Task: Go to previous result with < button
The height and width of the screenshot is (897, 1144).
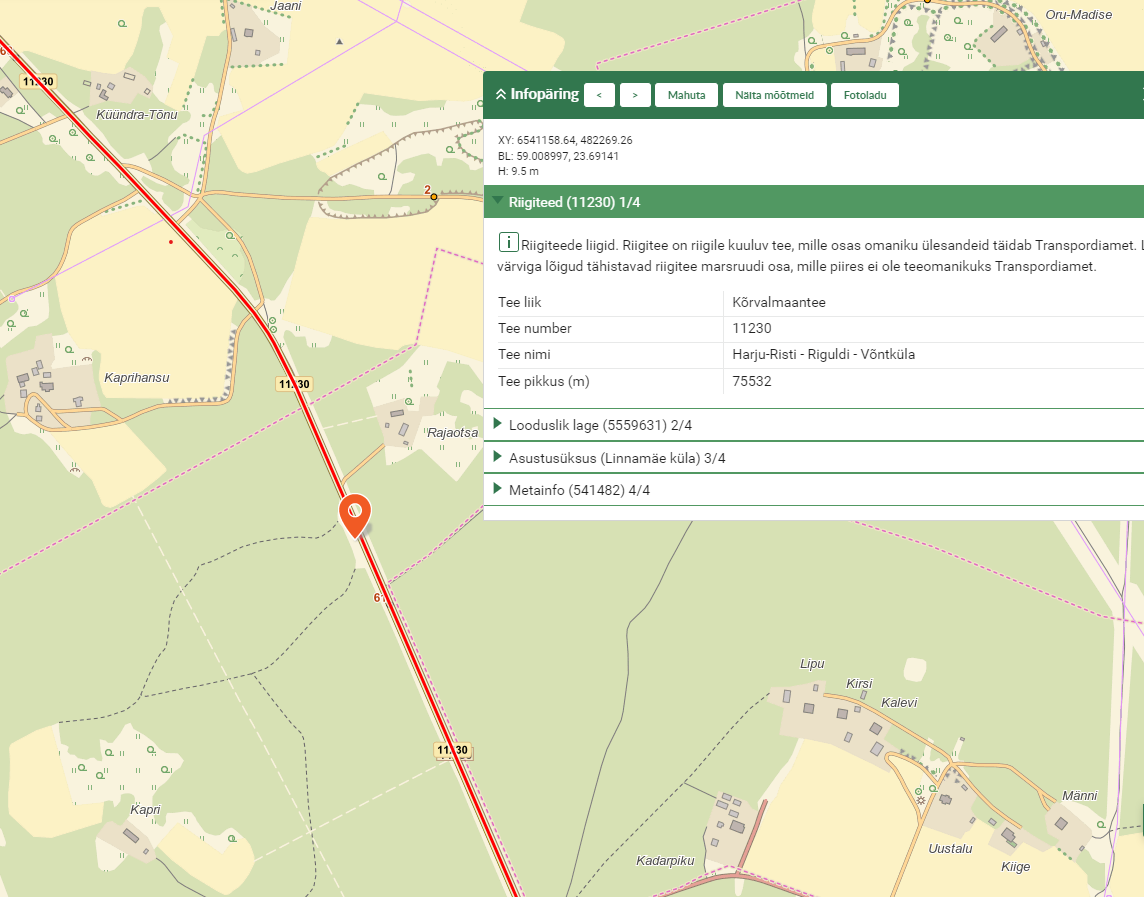Action: (599, 95)
